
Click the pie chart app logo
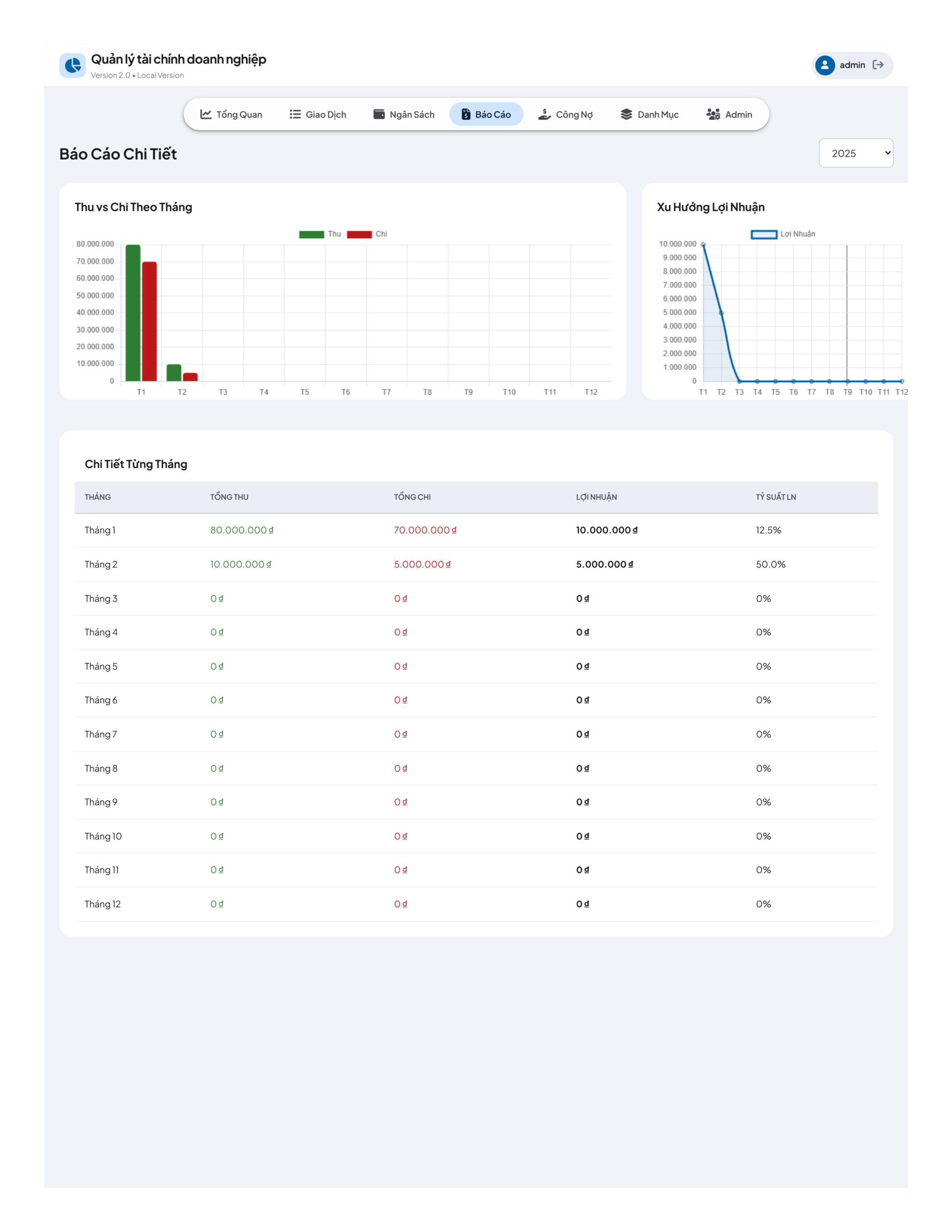72,65
